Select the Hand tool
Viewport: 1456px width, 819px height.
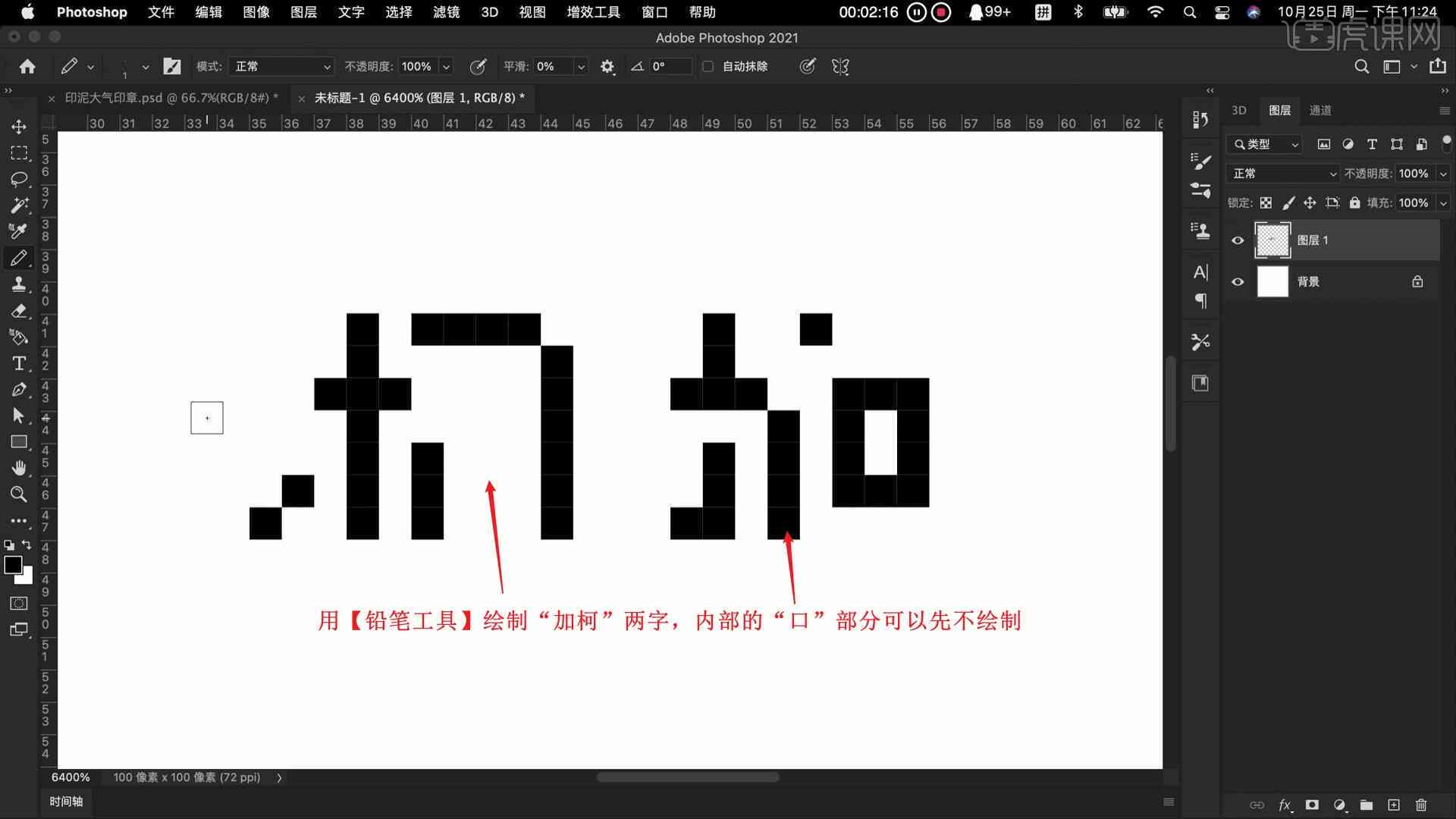(x=19, y=468)
